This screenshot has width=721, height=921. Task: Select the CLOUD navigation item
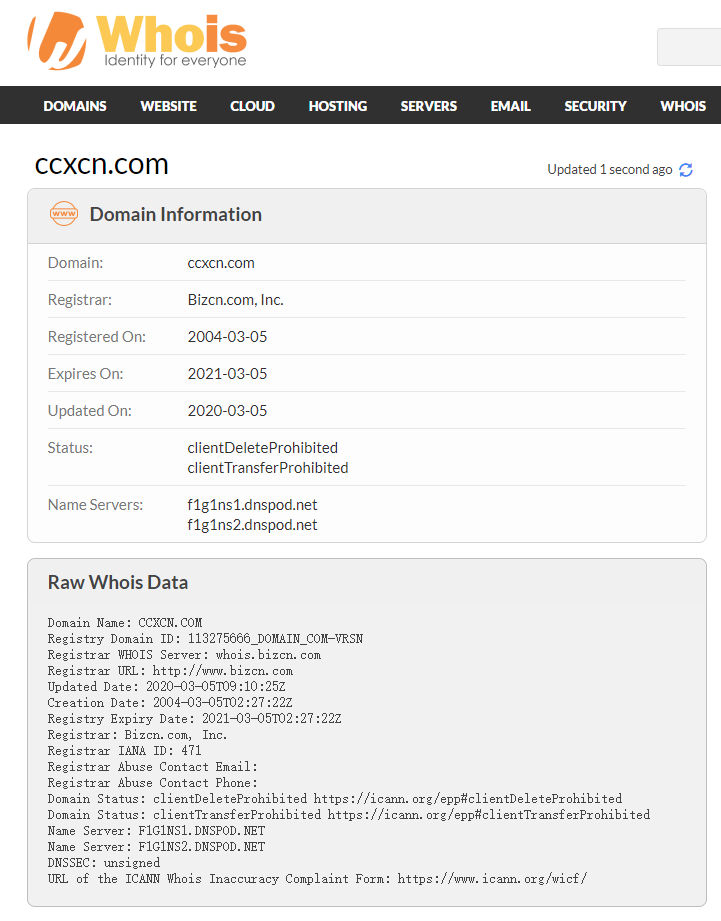(252, 106)
